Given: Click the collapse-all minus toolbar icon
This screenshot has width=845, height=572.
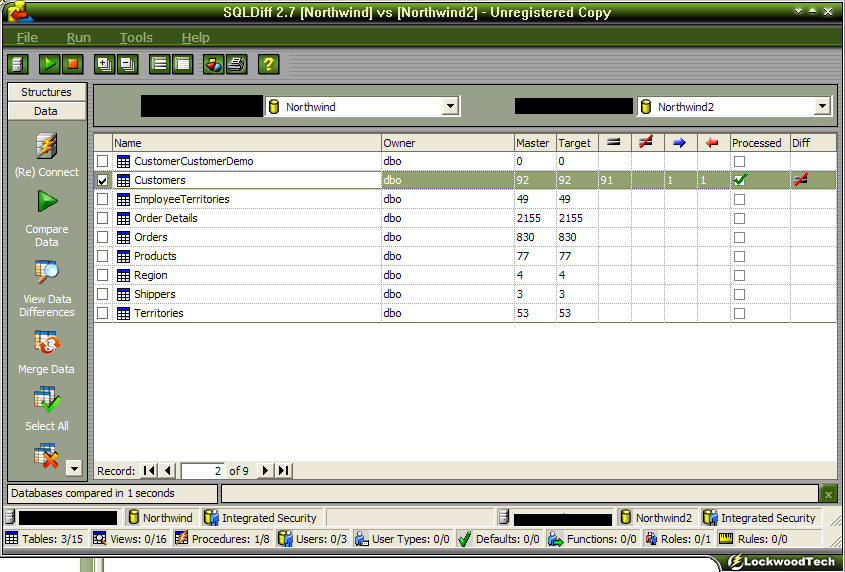Looking at the screenshot, I should [128, 64].
